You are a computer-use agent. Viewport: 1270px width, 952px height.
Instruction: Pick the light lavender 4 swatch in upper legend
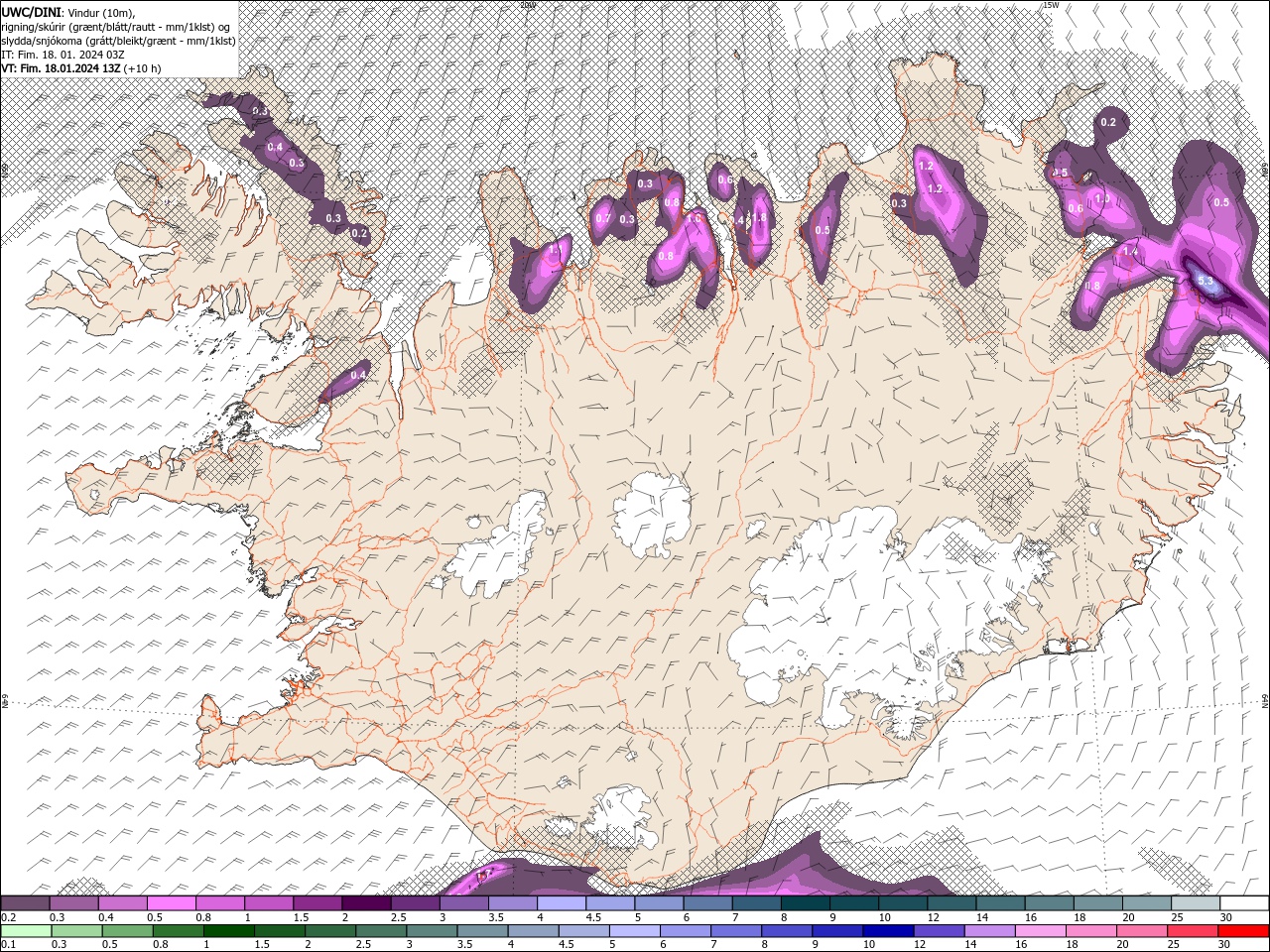(562, 903)
